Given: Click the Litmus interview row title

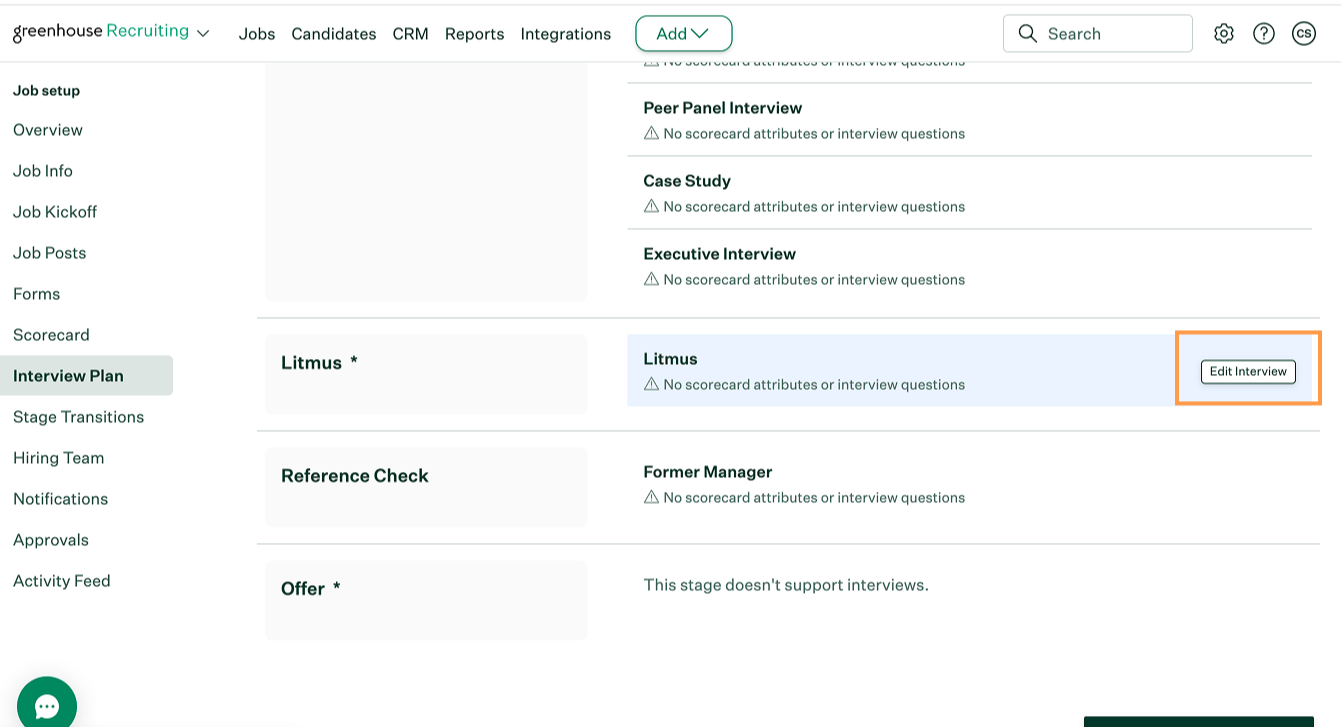Looking at the screenshot, I should coord(670,359).
